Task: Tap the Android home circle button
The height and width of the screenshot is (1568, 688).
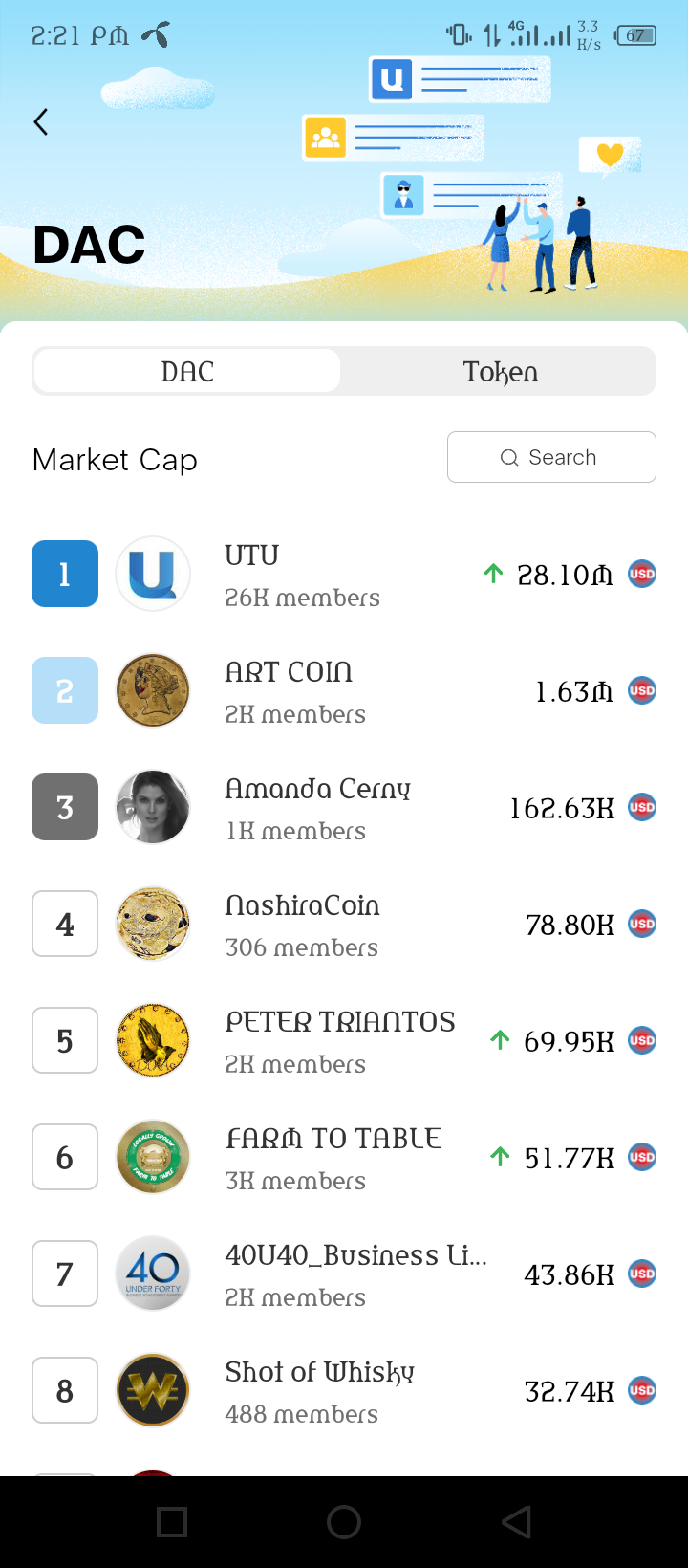Action: (344, 1522)
